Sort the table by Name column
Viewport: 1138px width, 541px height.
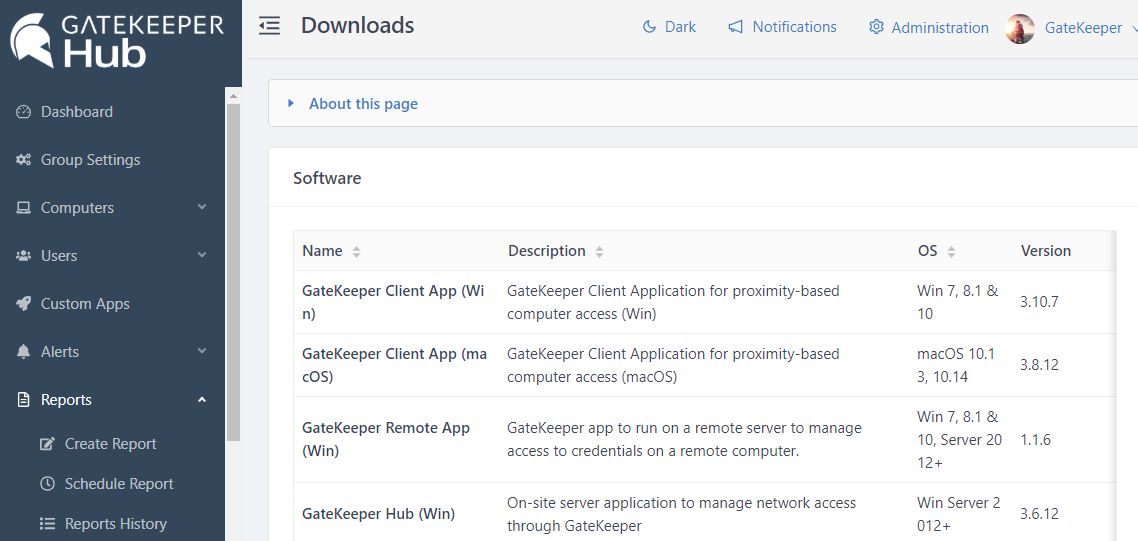tap(356, 252)
